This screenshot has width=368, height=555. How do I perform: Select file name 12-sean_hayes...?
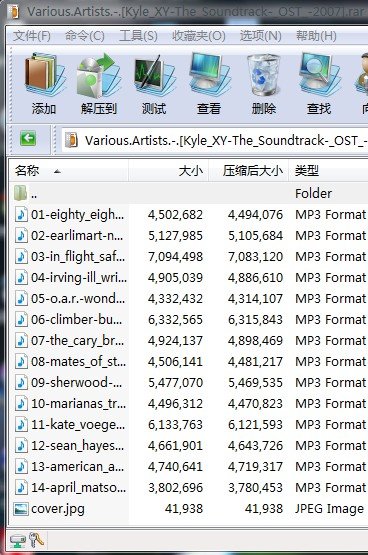point(77,445)
